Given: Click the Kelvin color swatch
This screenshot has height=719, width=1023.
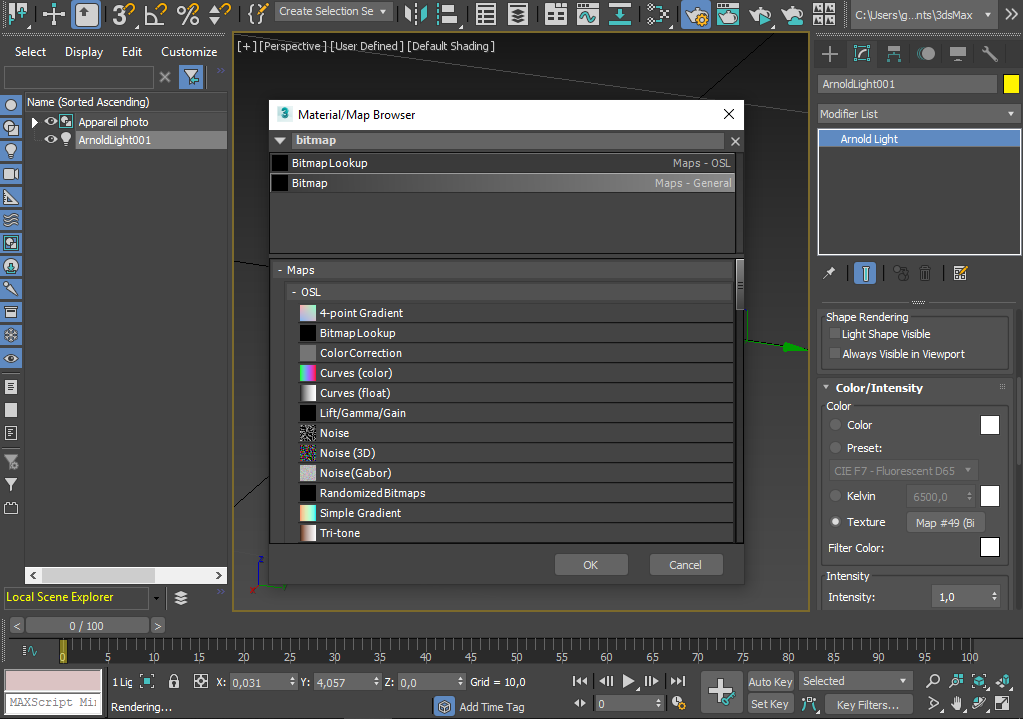Looking at the screenshot, I should [x=989, y=496].
